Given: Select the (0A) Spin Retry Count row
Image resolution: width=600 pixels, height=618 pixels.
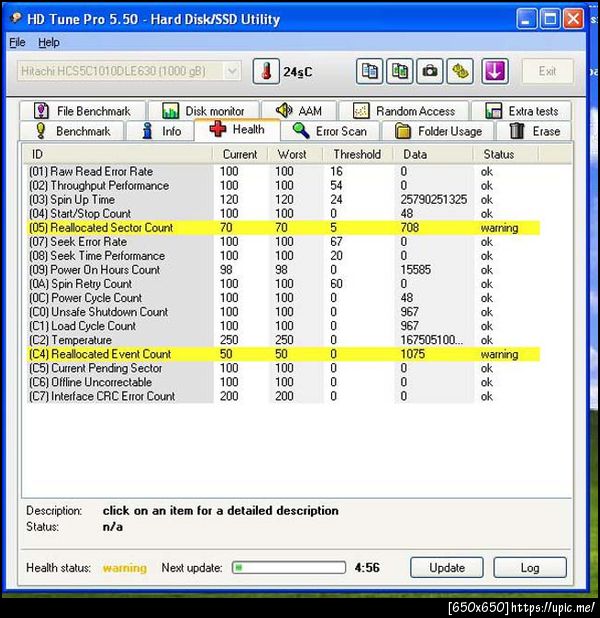Looking at the screenshot, I should point(283,284).
